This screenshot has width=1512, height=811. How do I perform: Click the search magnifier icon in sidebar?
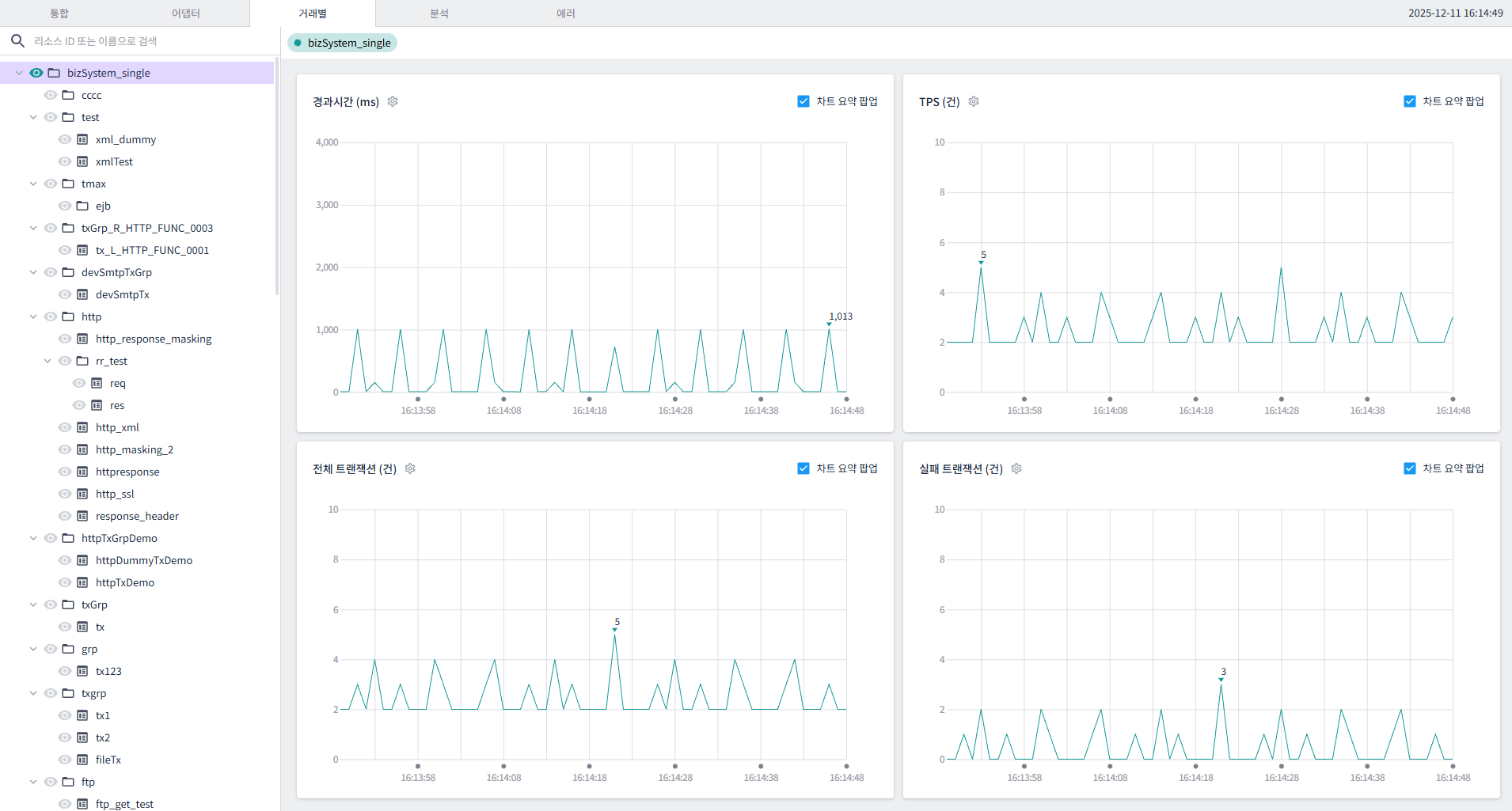tap(17, 40)
